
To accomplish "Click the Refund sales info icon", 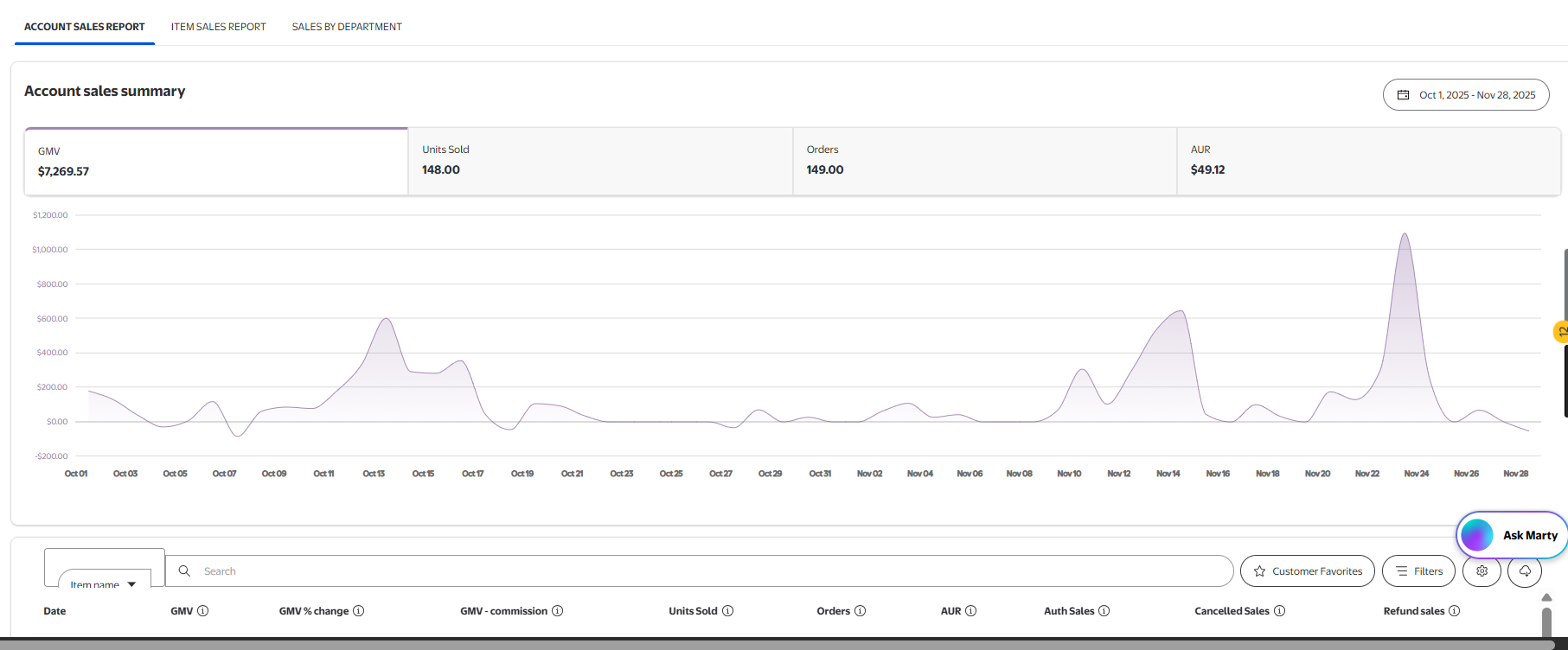I will pyautogui.click(x=1454, y=611).
